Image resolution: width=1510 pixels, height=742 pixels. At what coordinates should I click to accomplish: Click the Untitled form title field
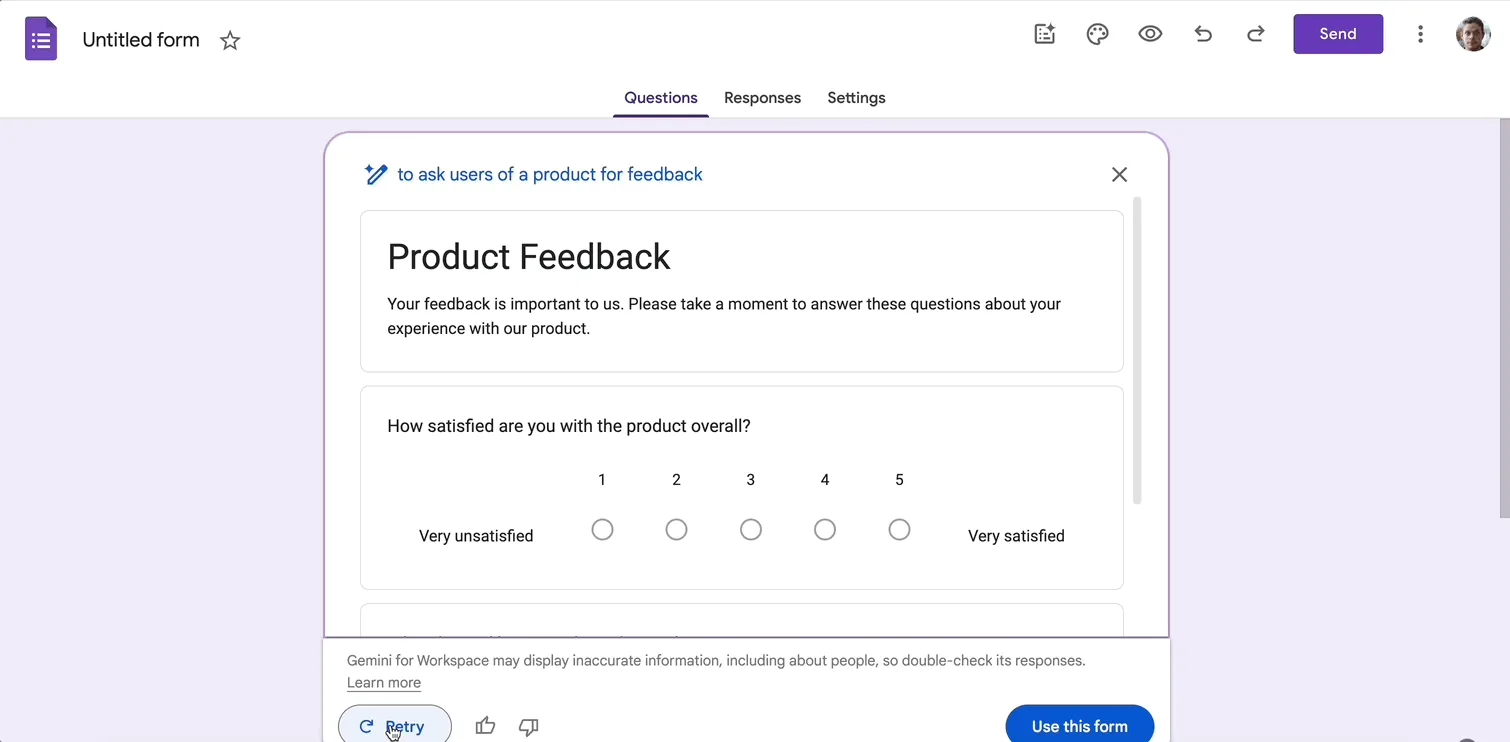coord(140,39)
